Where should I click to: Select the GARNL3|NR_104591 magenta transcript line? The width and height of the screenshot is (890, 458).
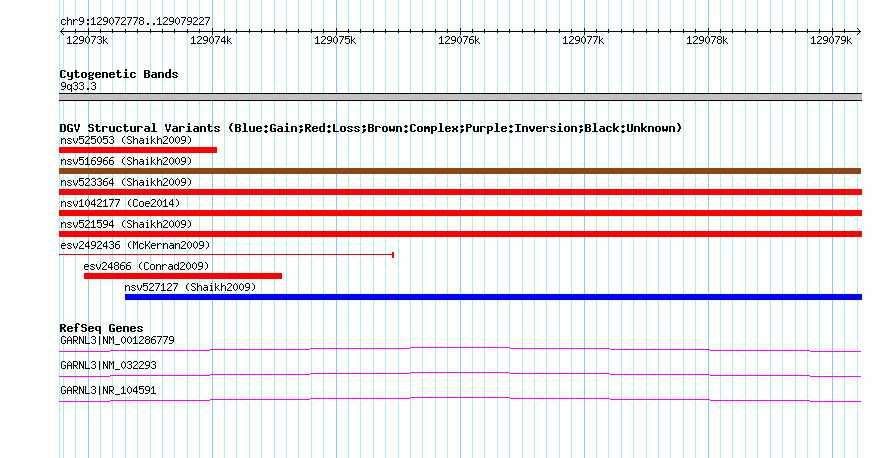460,399
